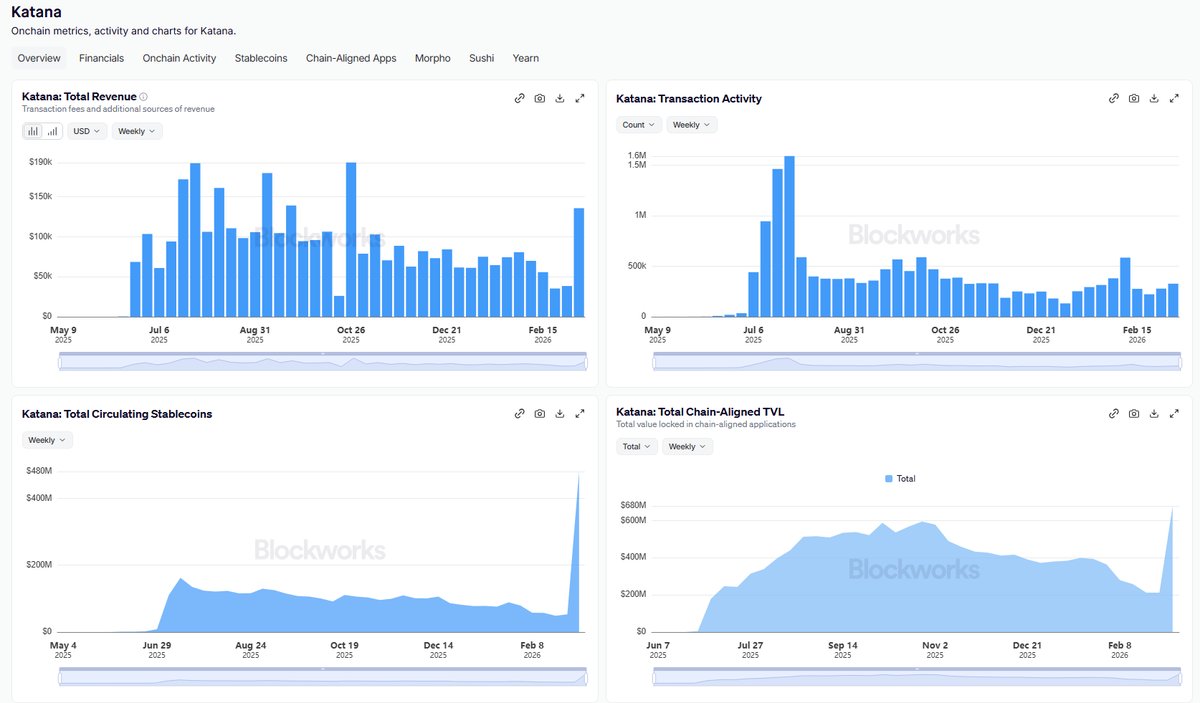Select bar chart view in Total Revenue
The height and width of the screenshot is (703, 1200).
33,131
